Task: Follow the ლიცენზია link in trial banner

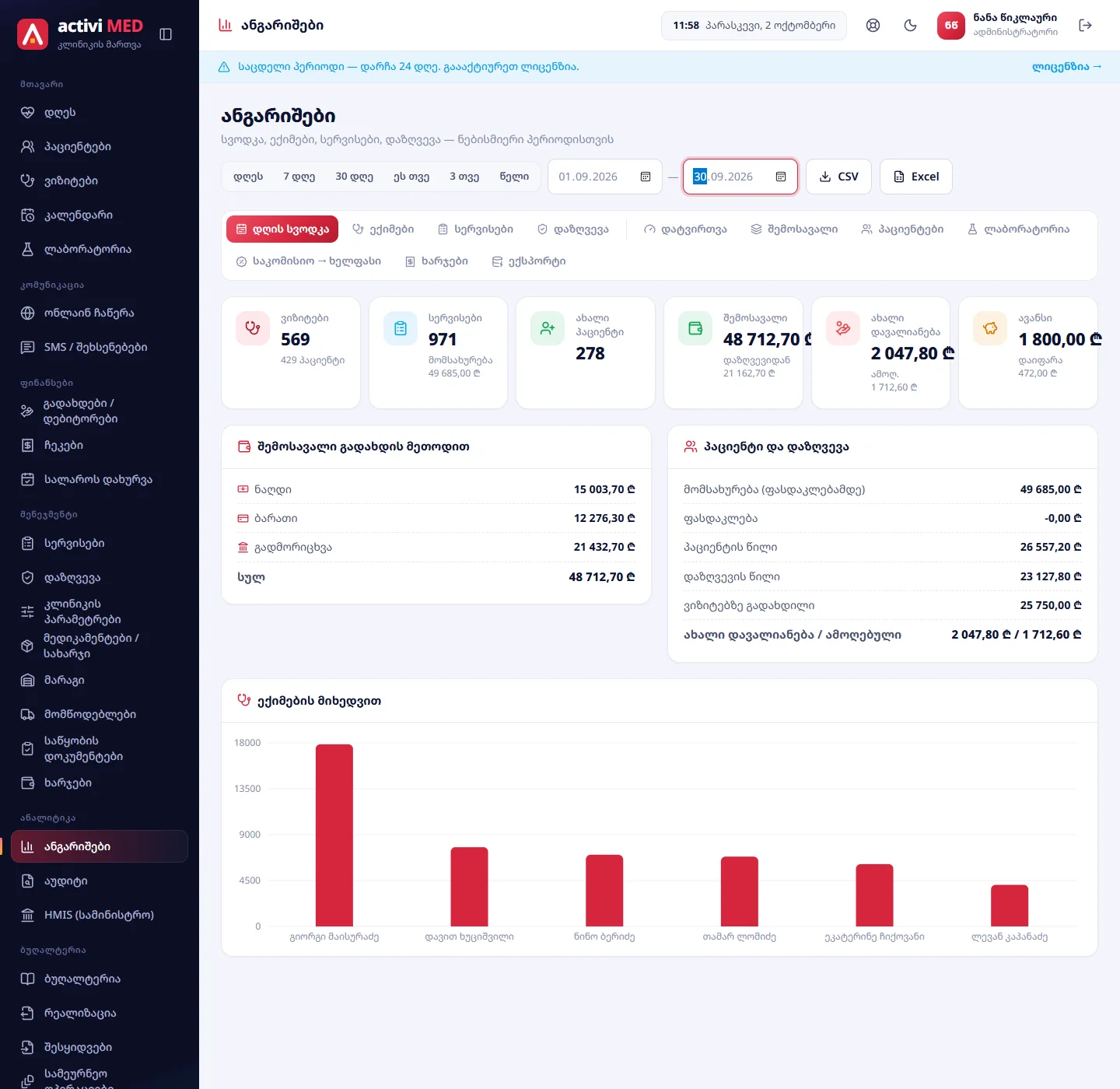Action: pyautogui.click(x=1067, y=67)
